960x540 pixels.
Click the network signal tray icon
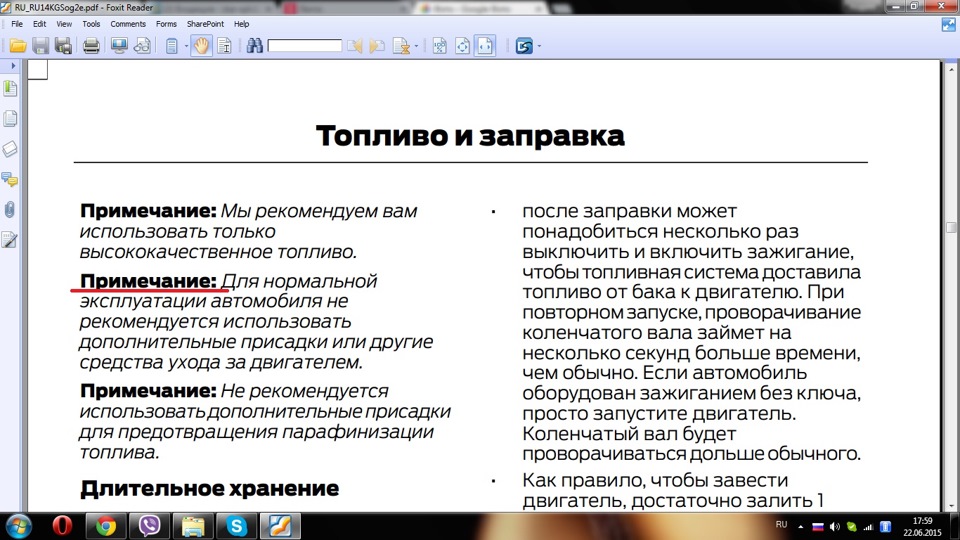tap(868, 527)
